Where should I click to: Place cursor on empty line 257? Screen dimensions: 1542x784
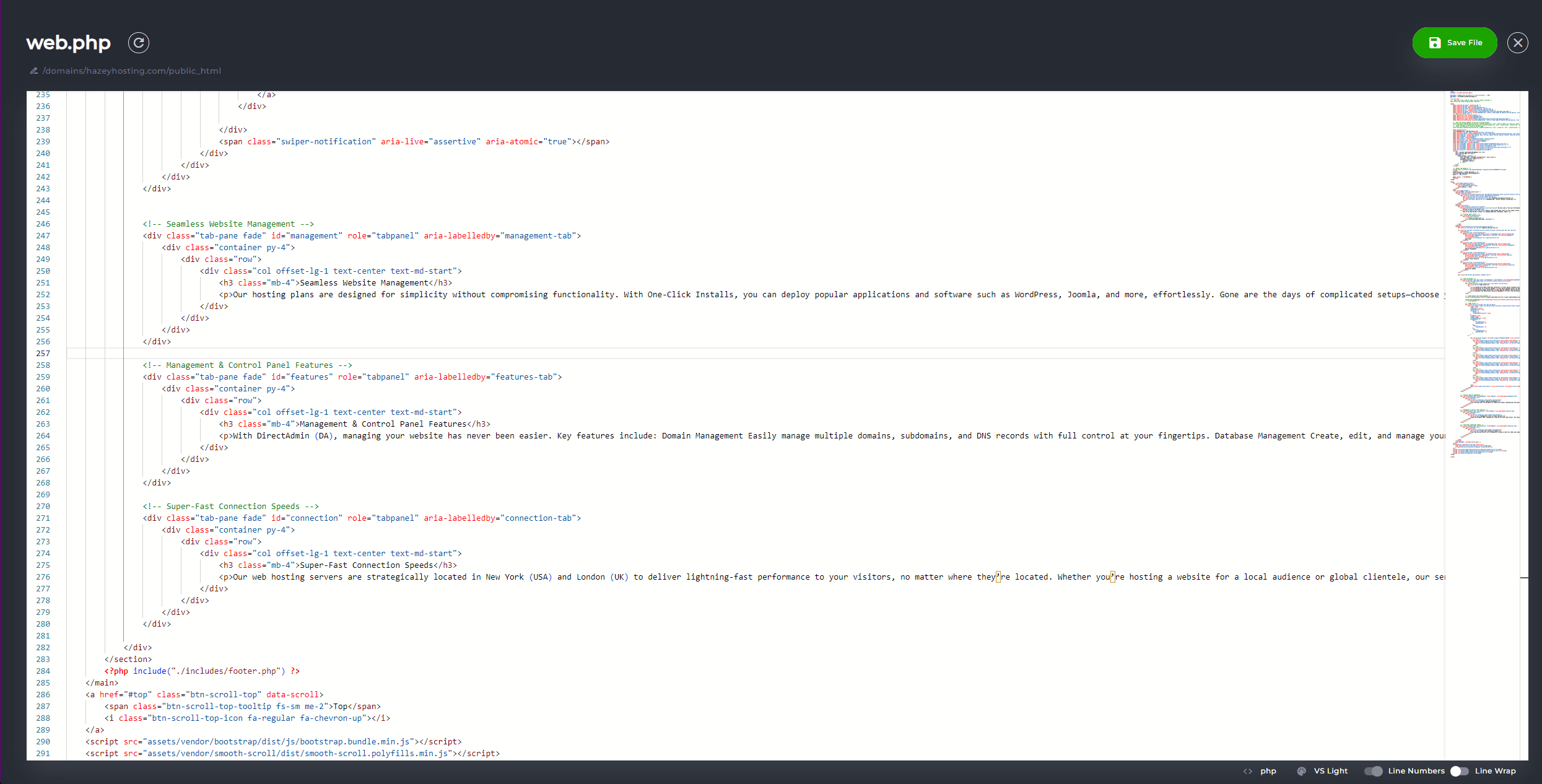click(x=756, y=353)
